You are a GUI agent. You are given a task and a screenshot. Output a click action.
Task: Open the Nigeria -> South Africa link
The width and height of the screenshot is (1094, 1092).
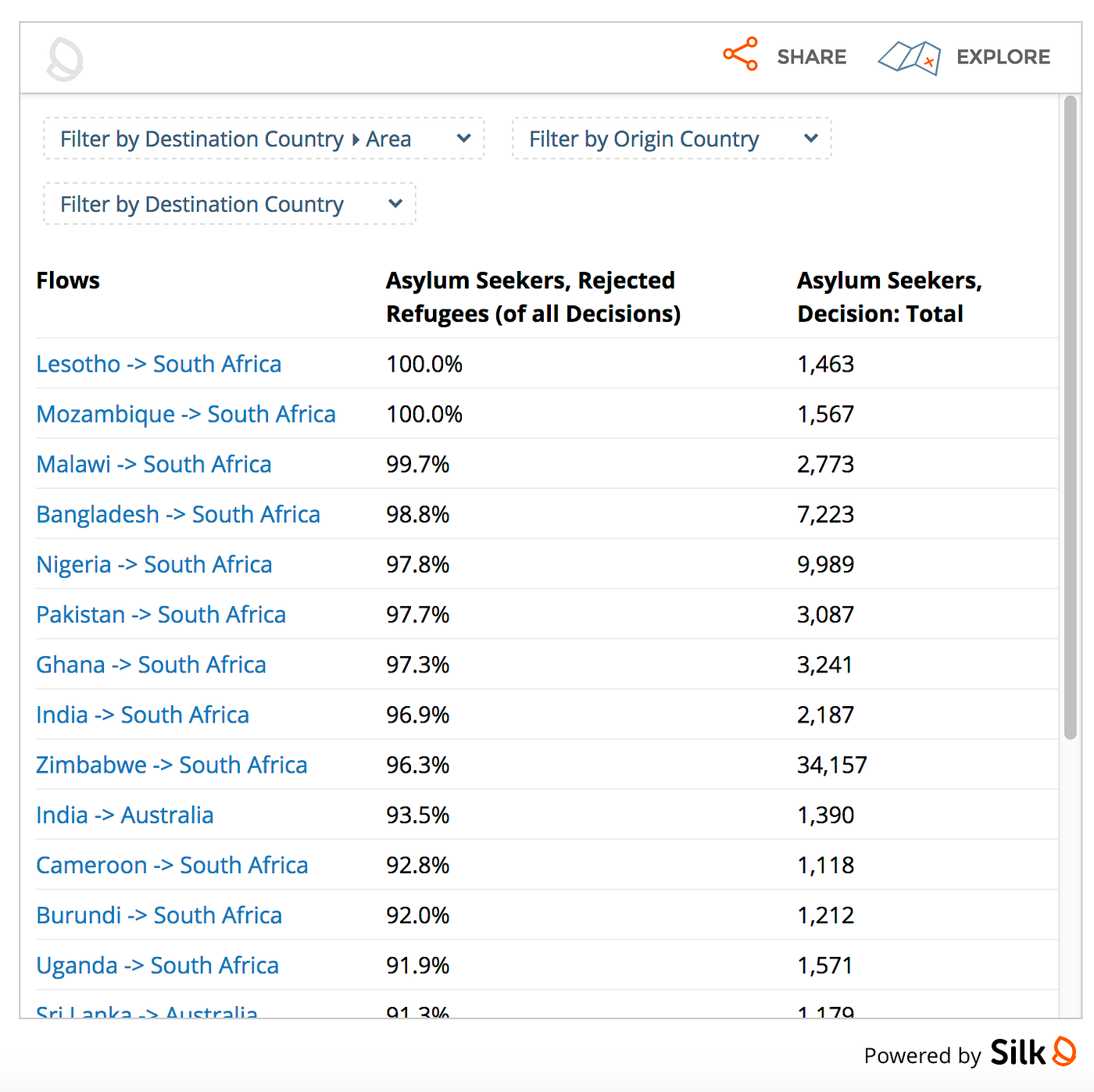154,565
